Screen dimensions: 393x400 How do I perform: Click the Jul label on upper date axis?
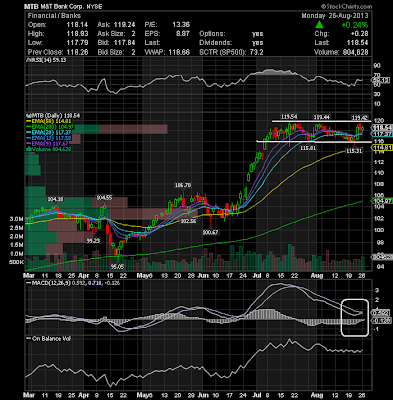258,276
